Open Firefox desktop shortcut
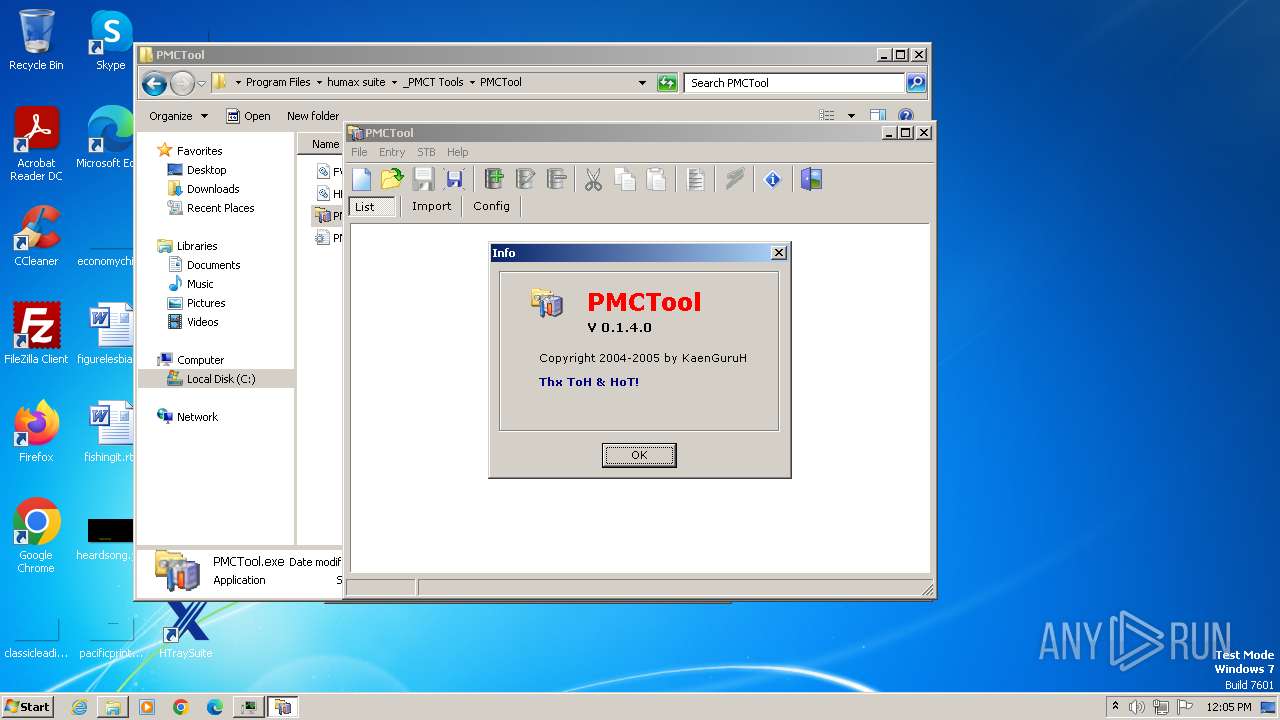Screen dimensions: 1280x720 coord(36,431)
